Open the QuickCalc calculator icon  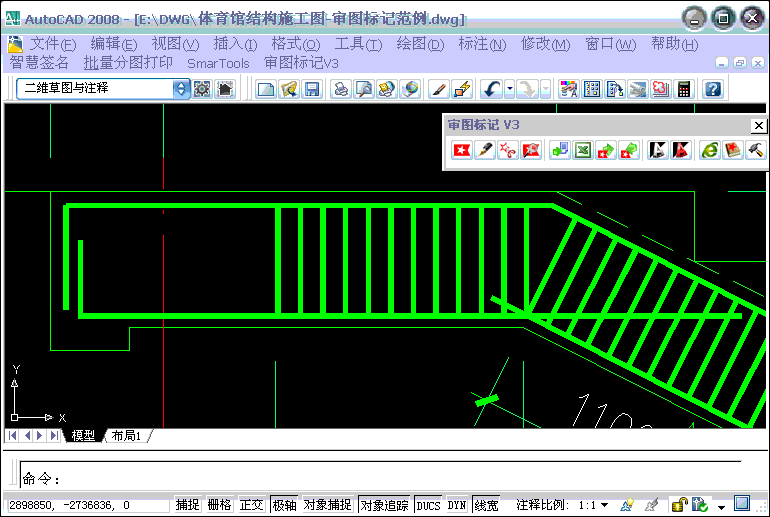coord(684,89)
